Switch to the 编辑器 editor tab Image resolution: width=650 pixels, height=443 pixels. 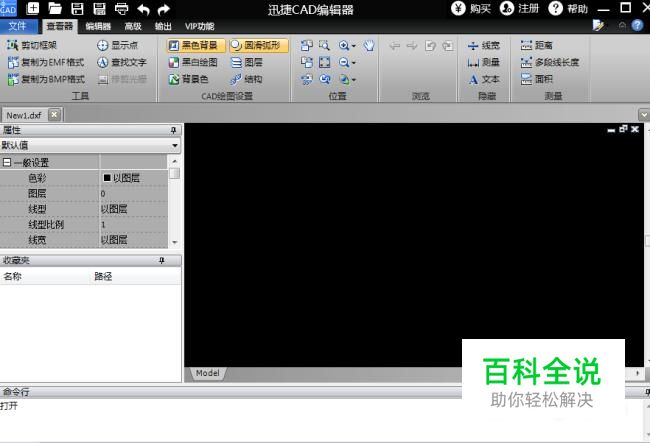point(98,26)
